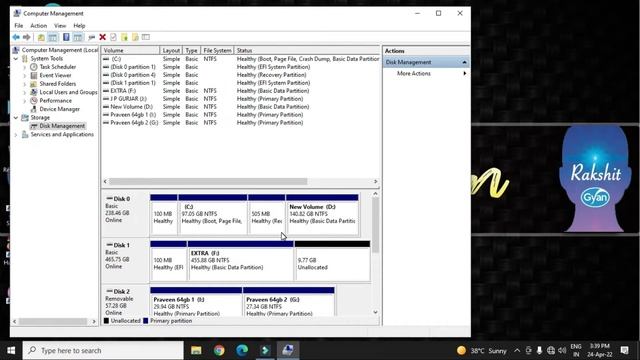Screen dimensions: 640x360
Task: Open the More Actions submenu arrow
Action: [464, 73]
